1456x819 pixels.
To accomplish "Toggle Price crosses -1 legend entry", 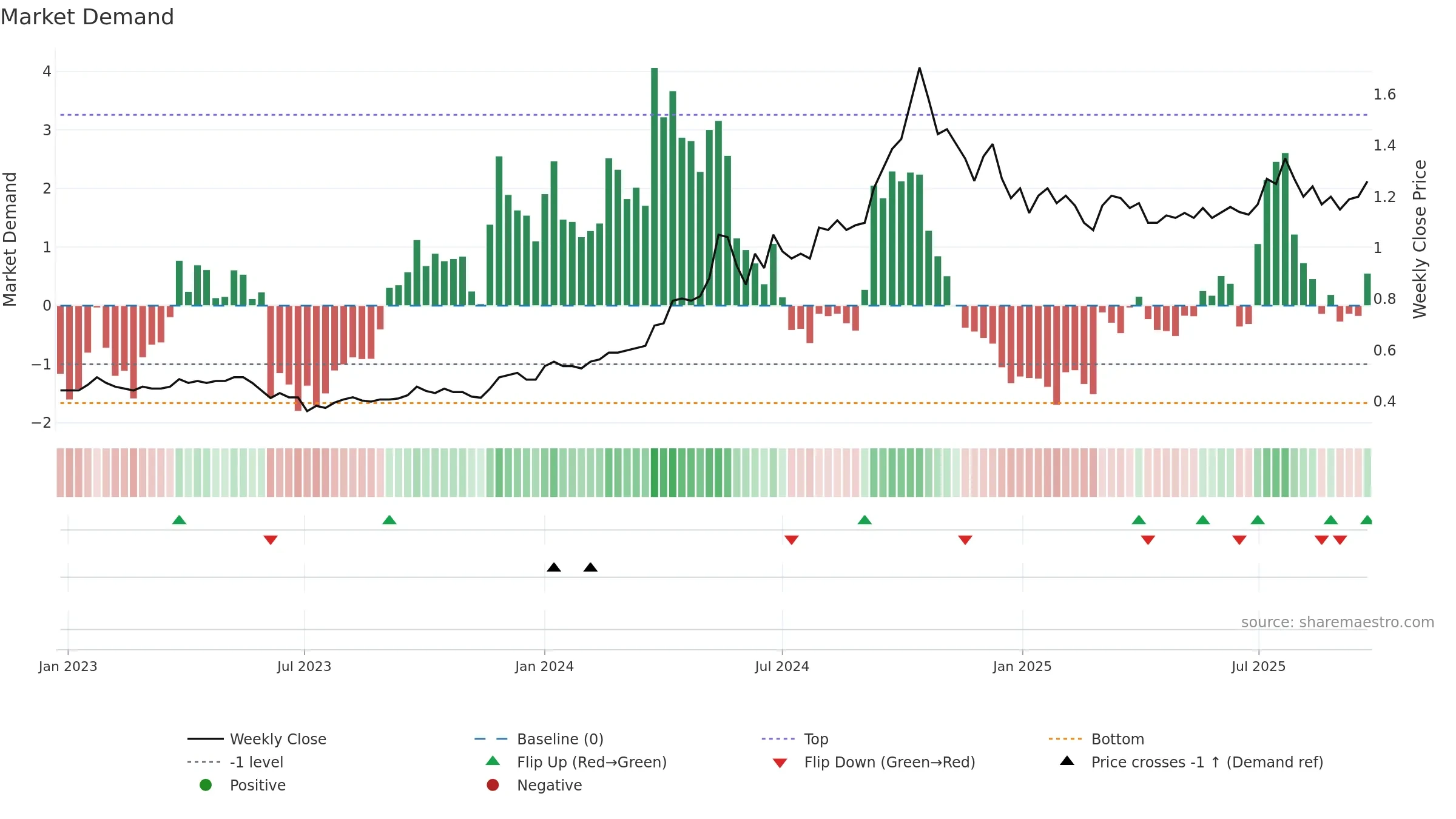I will (1191, 762).
